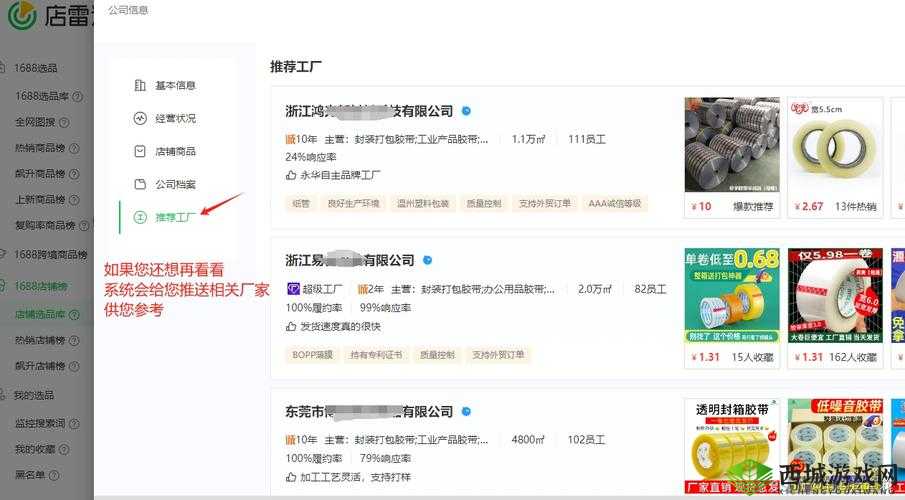Screen dimensions: 905x500
Task: Switch to the 基本信息 tab
Action: click(x=175, y=85)
